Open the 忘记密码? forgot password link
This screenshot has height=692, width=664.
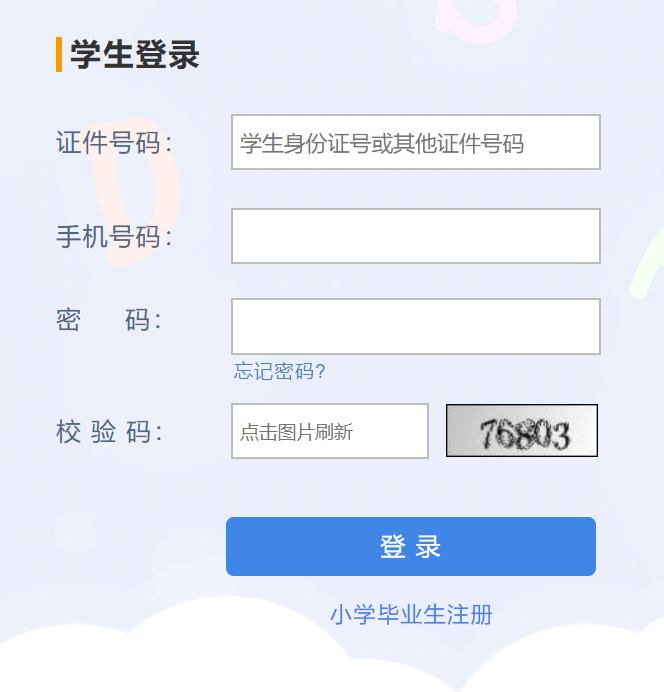click(279, 372)
